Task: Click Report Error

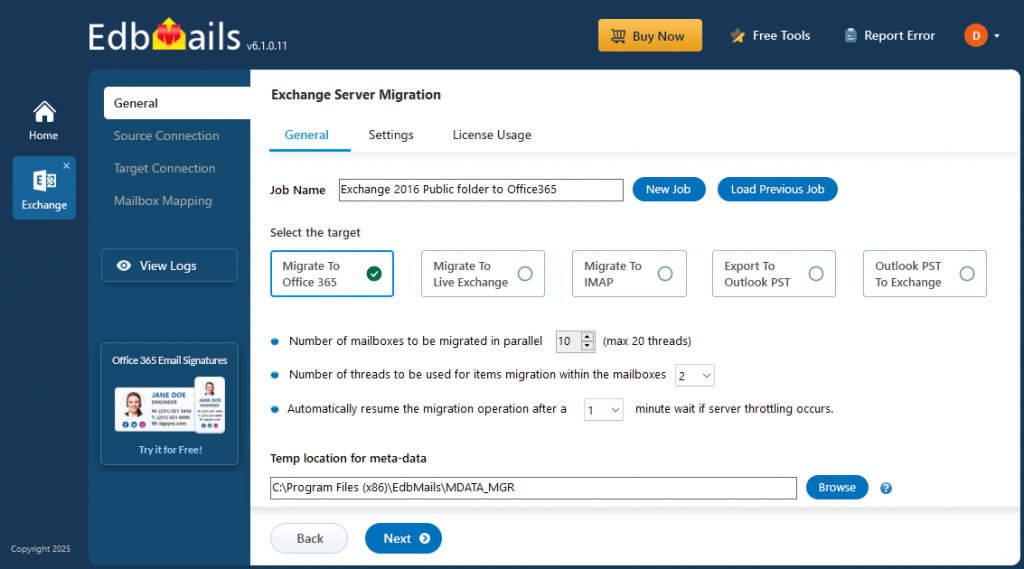Action: 889,36
